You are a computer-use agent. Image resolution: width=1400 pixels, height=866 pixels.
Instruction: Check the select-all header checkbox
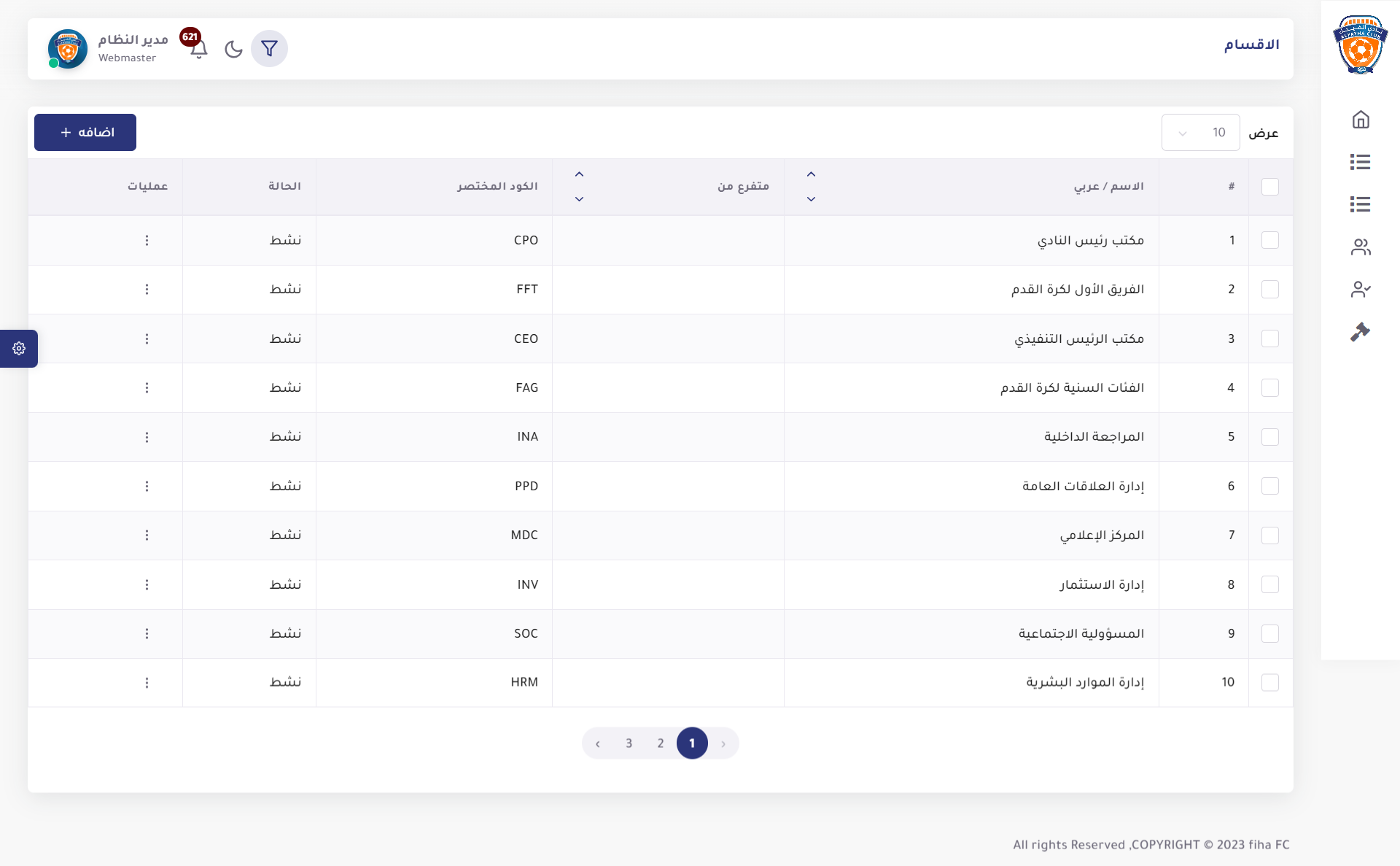[x=1269, y=187]
